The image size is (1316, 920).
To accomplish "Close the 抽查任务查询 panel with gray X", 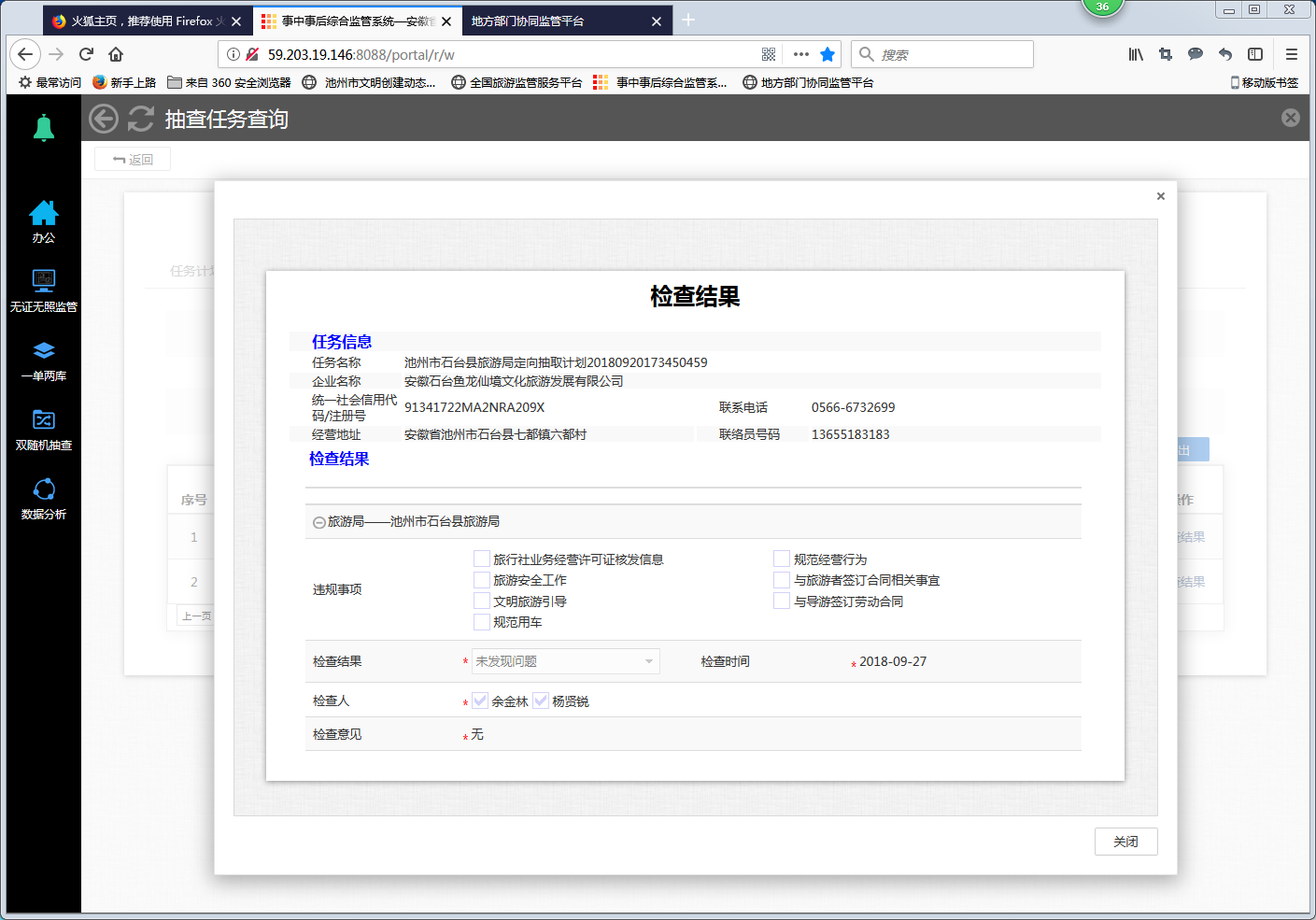I will pyautogui.click(x=1291, y=118).
